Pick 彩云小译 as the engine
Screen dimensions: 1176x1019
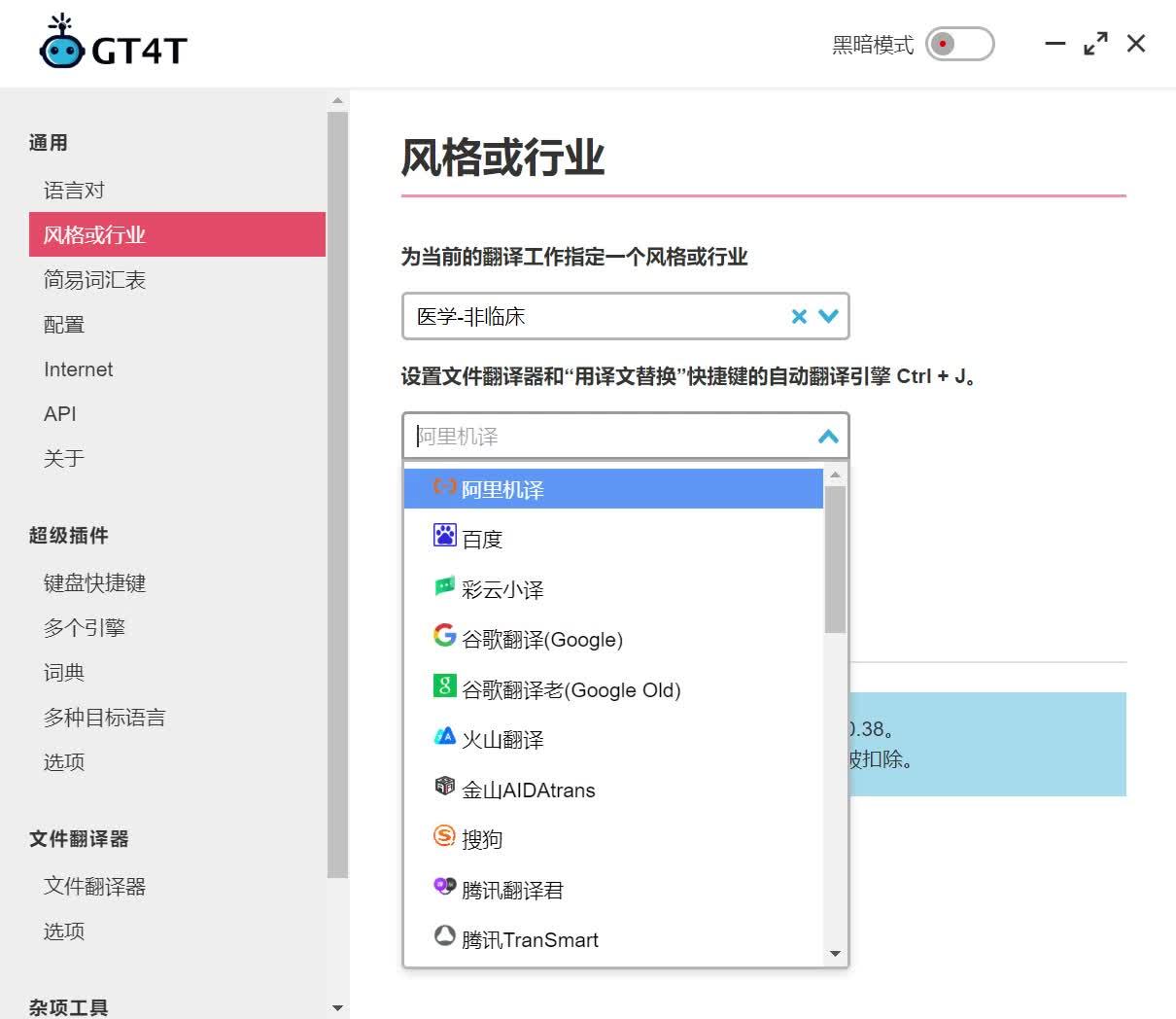(x=505, y=588)
